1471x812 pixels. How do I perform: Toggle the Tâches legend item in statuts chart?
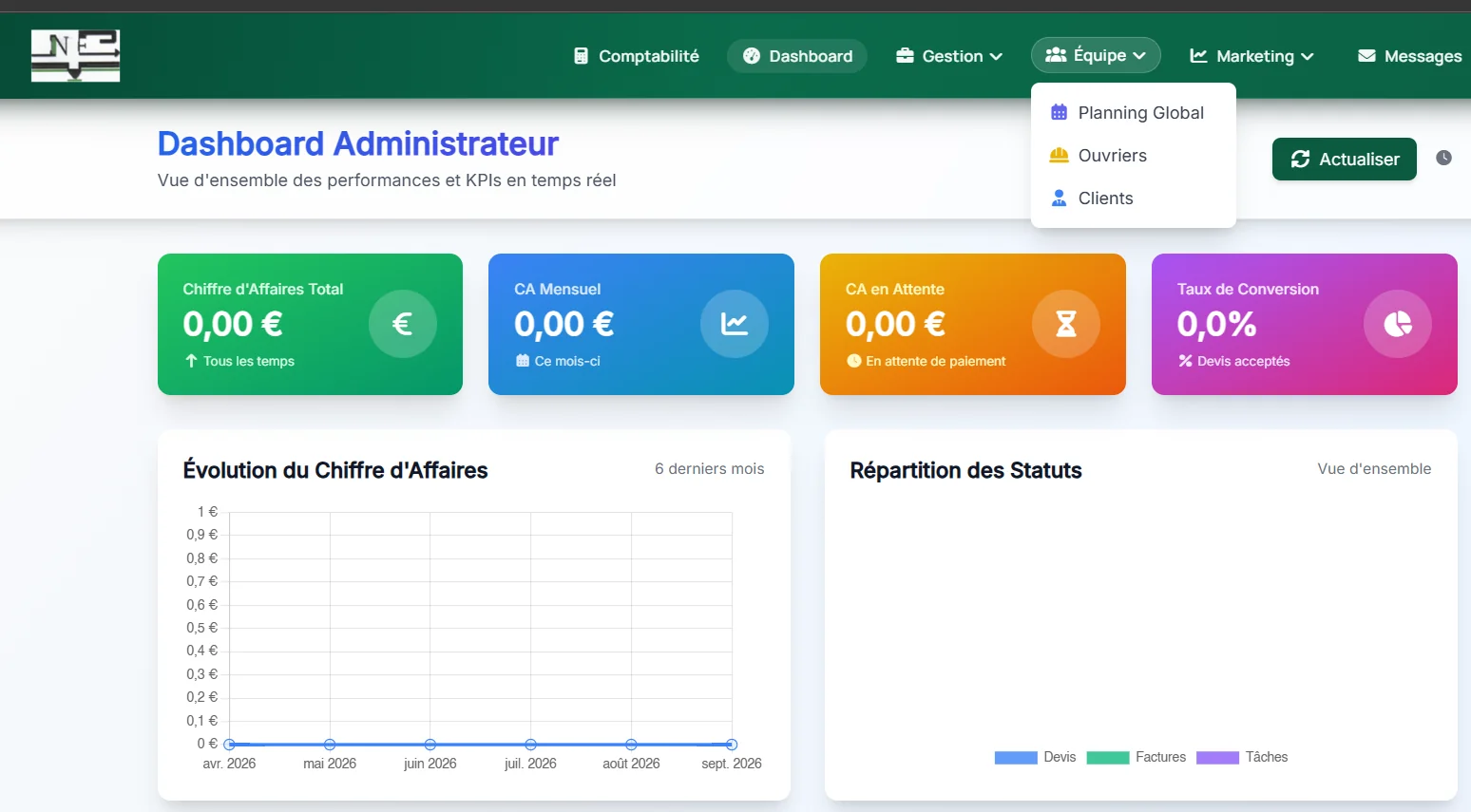1242,757
